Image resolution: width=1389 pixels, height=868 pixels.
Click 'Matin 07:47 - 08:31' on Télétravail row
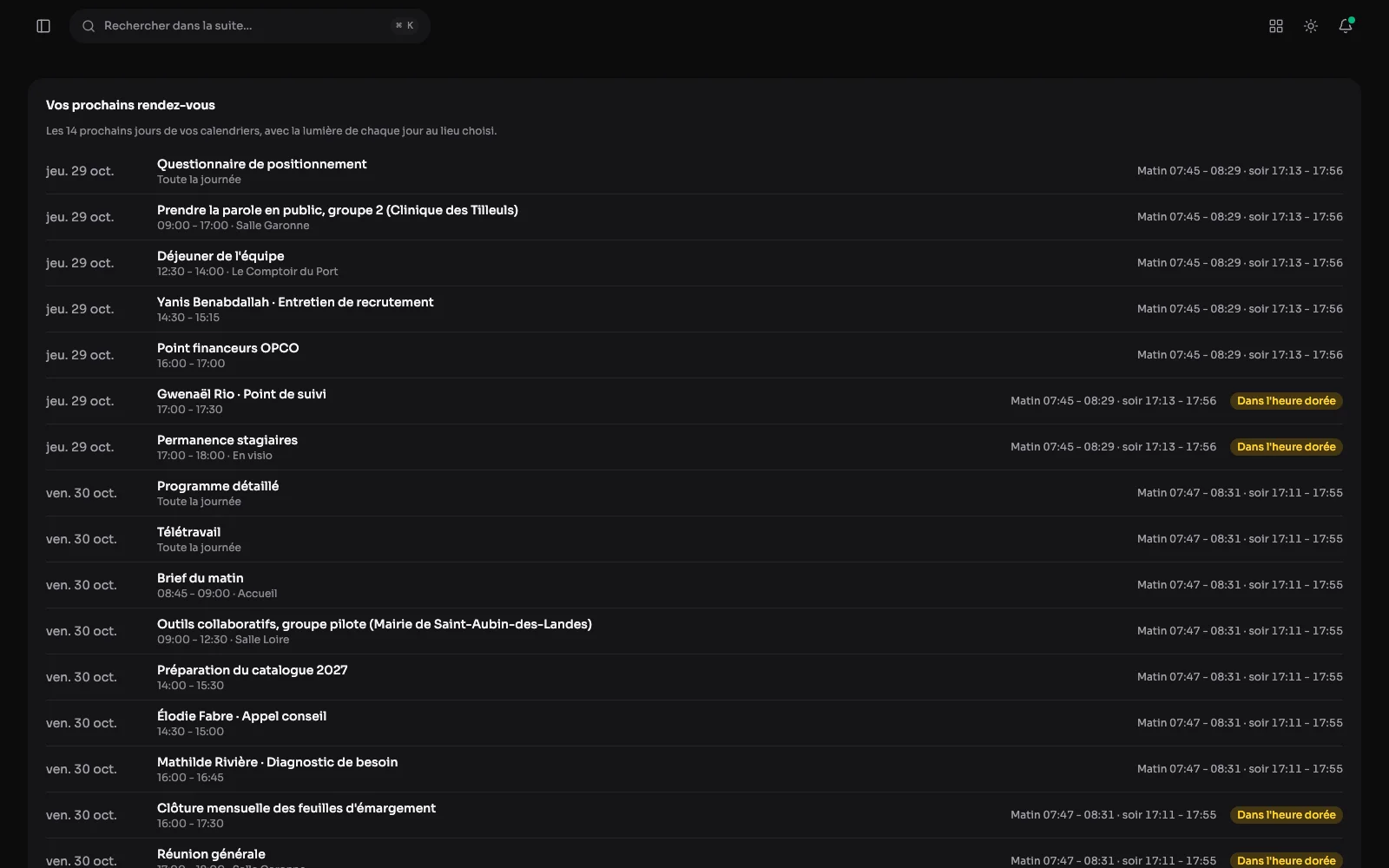pyautogui.click(x=1189, y=539)
